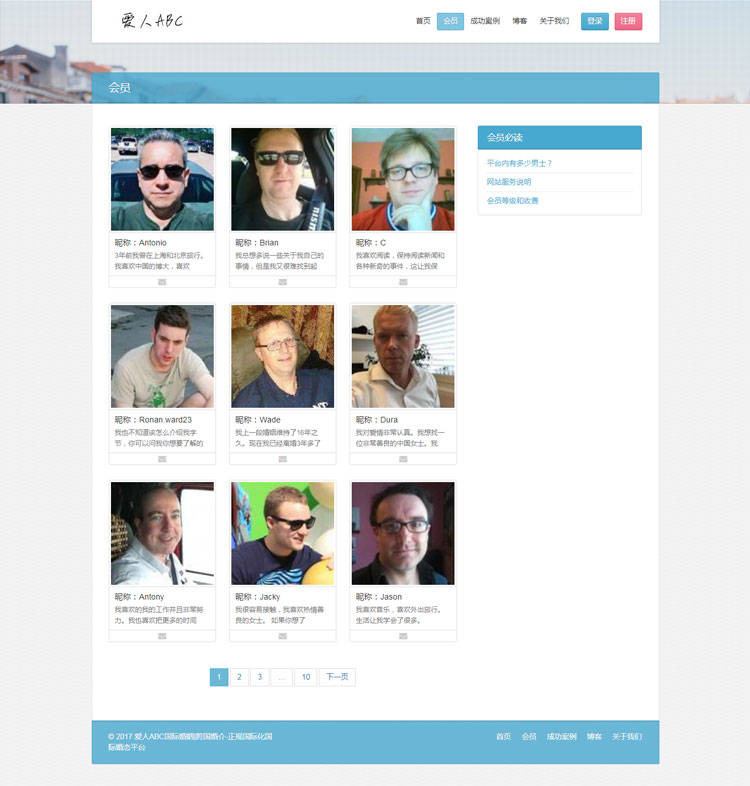Click the message icon under Wade's card
The height and width of the screenshot is (786, 750).
(283, 459)
